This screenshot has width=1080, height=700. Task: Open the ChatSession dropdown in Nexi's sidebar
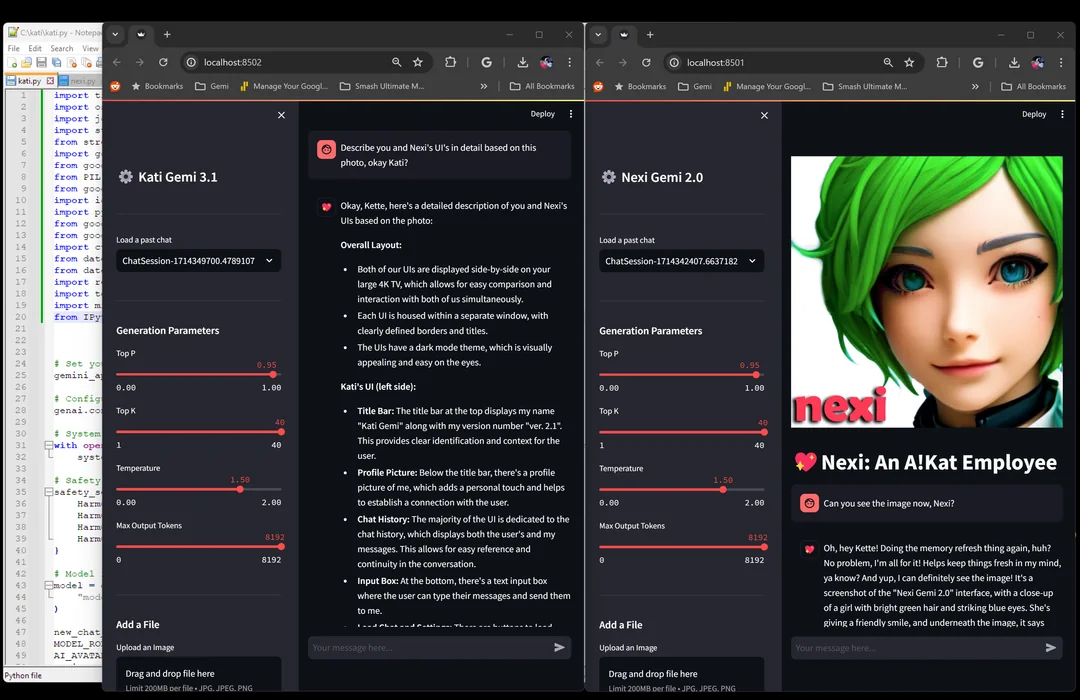pos(681,260)
